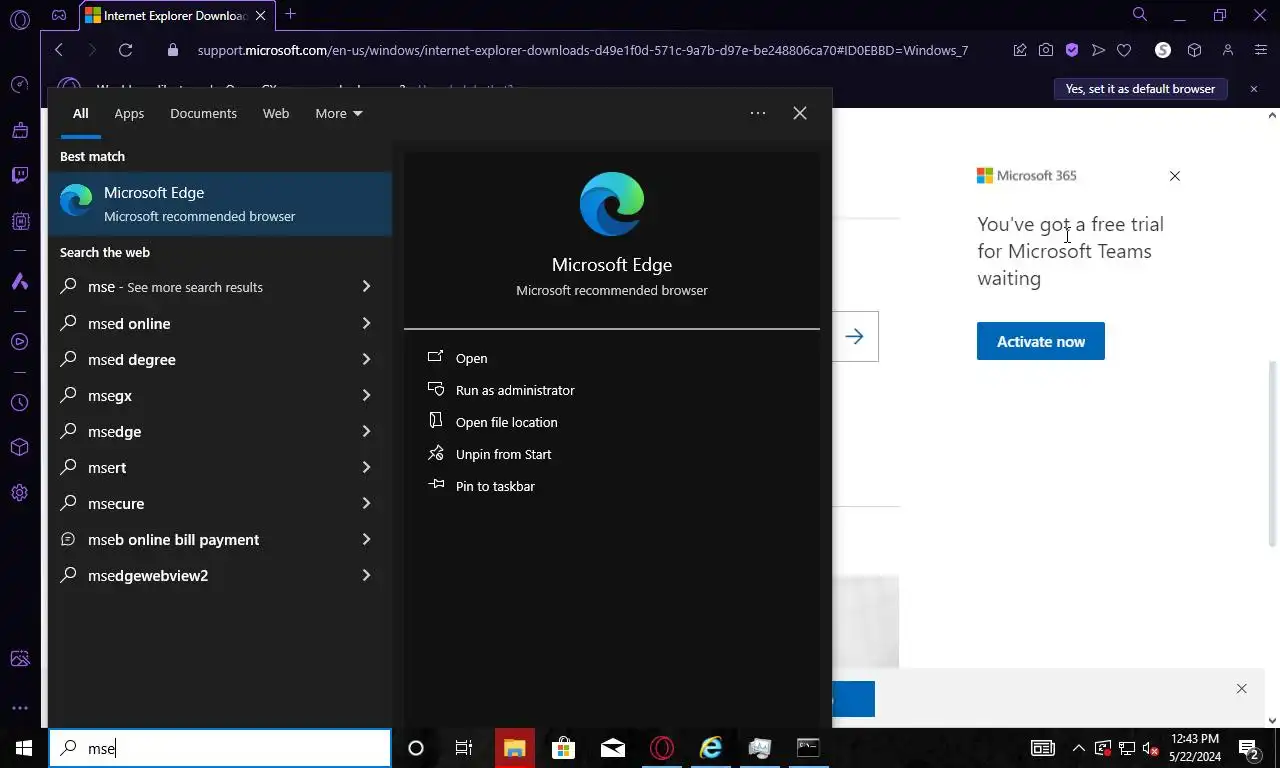Select the Microsoft Edge best match
Image resolution: width=1280 pixels, height=768 pixels.
pos(220,203)
